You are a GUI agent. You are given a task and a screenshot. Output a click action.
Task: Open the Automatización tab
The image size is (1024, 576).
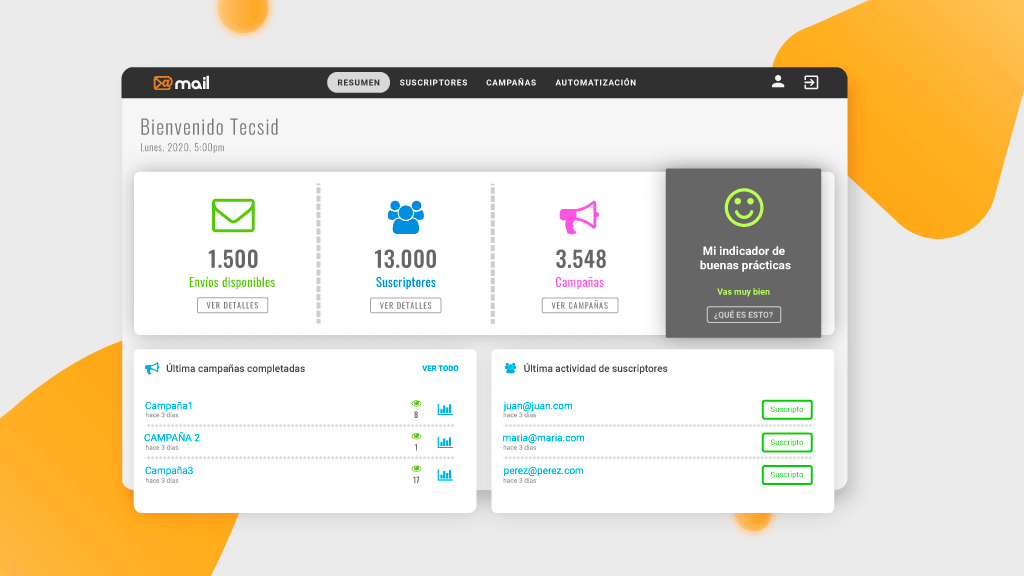(596, 82)
